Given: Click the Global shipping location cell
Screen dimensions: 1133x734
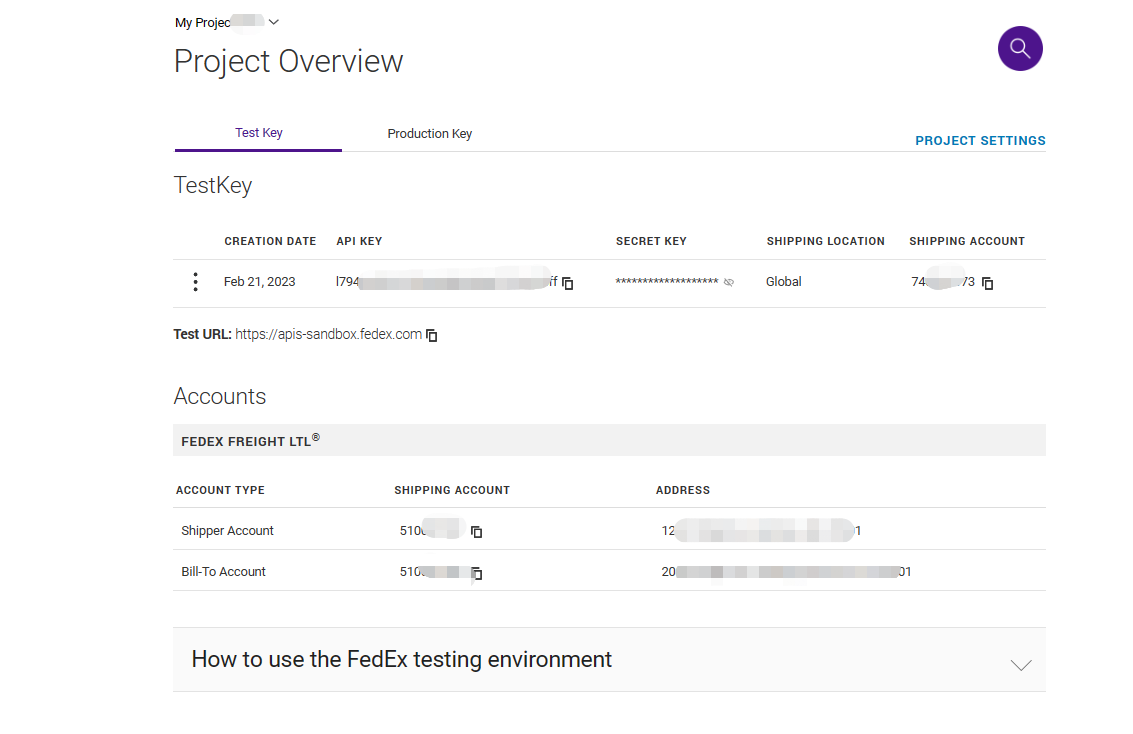Looking at the screenshot, I should click(x=783, y=282).
